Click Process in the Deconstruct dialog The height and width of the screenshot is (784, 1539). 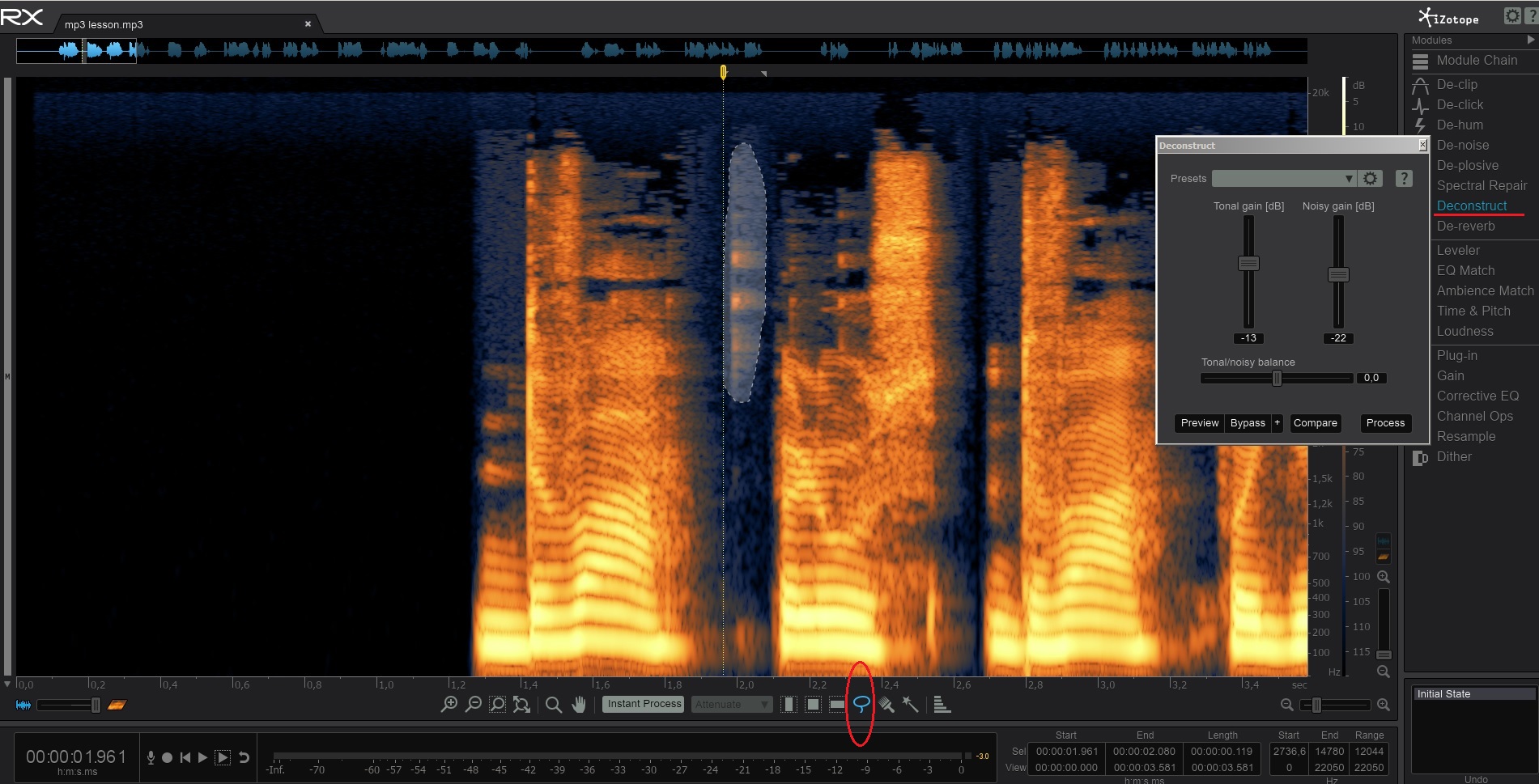tap(1385, 423)
